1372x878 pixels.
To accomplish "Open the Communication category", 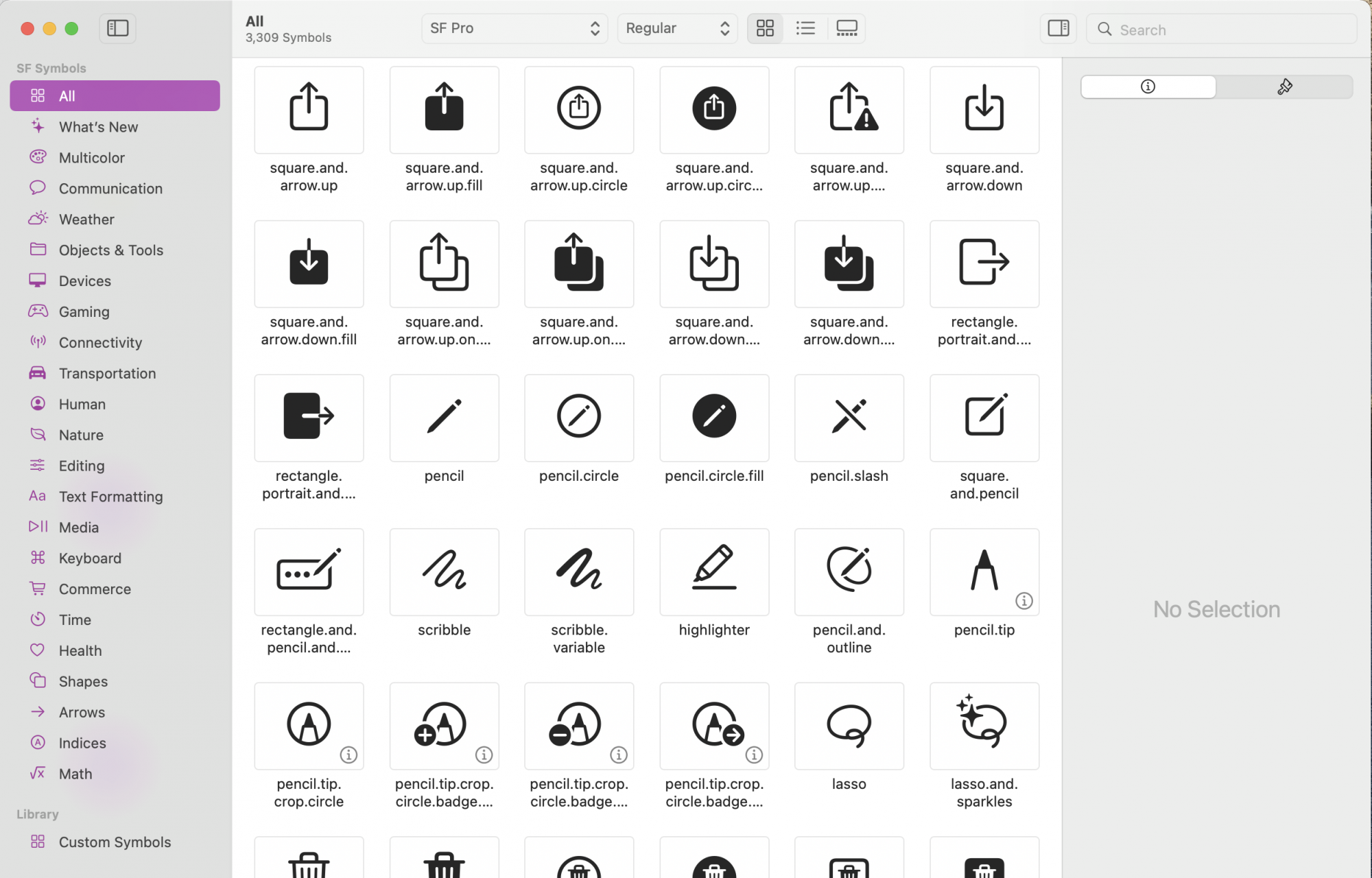I will point(115,189).
